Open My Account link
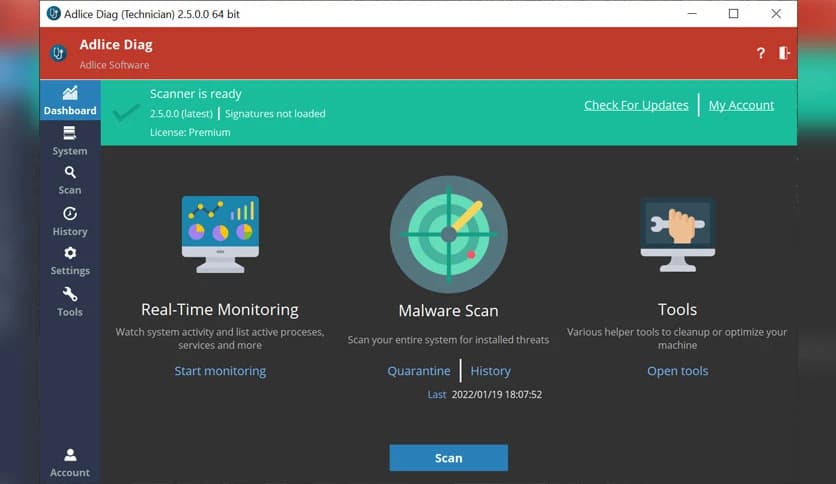The image size is (836, 484). (741, 105)
